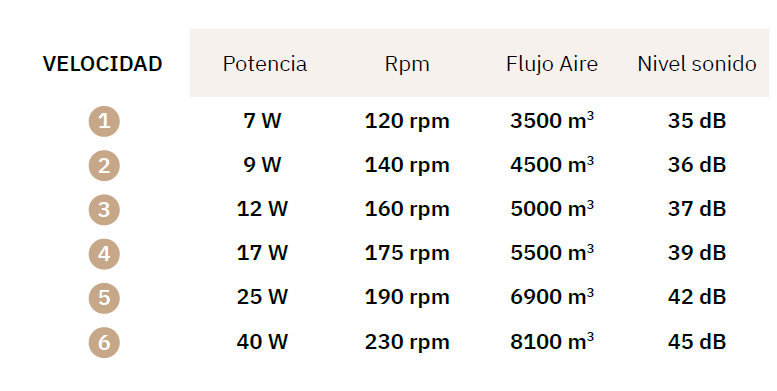The image size is (777, 391).
Task: Click the 35 dB sound value
Action: click(697, 121)
